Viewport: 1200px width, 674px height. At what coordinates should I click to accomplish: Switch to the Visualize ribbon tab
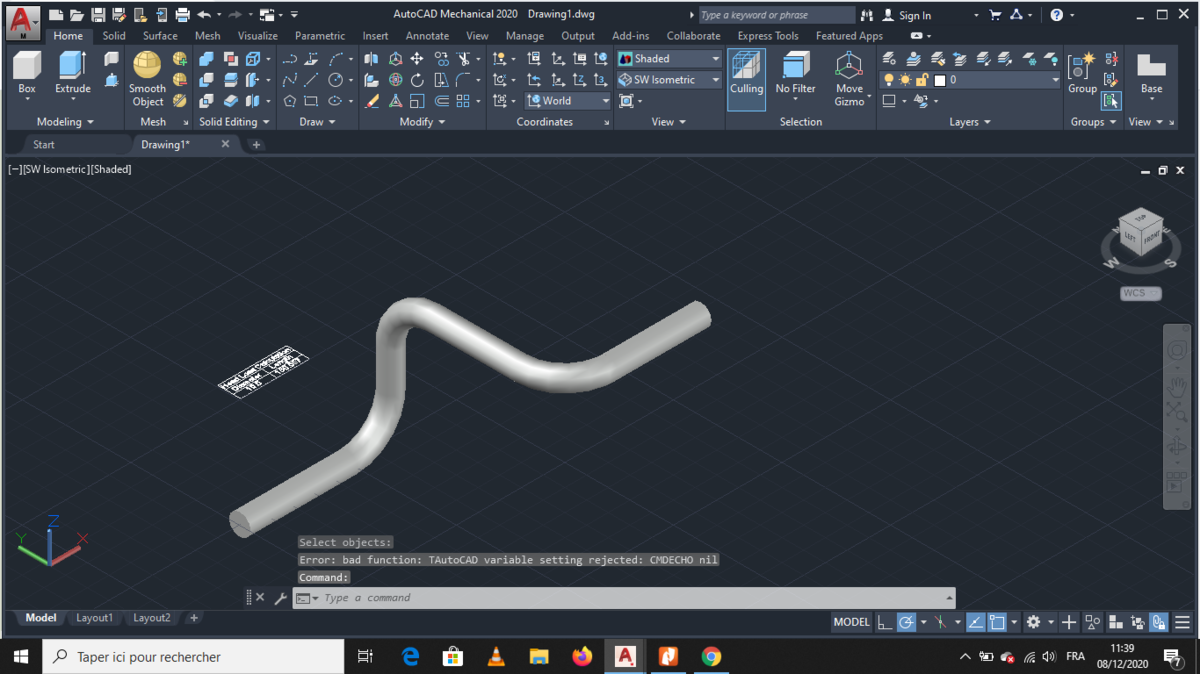click(x=257, y=36)
